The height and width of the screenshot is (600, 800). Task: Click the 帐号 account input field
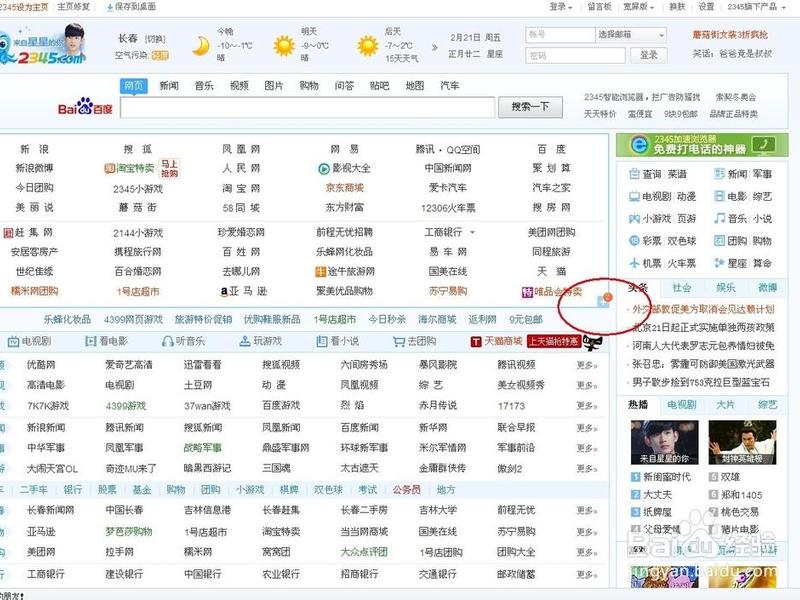click(x=560, y=35)
